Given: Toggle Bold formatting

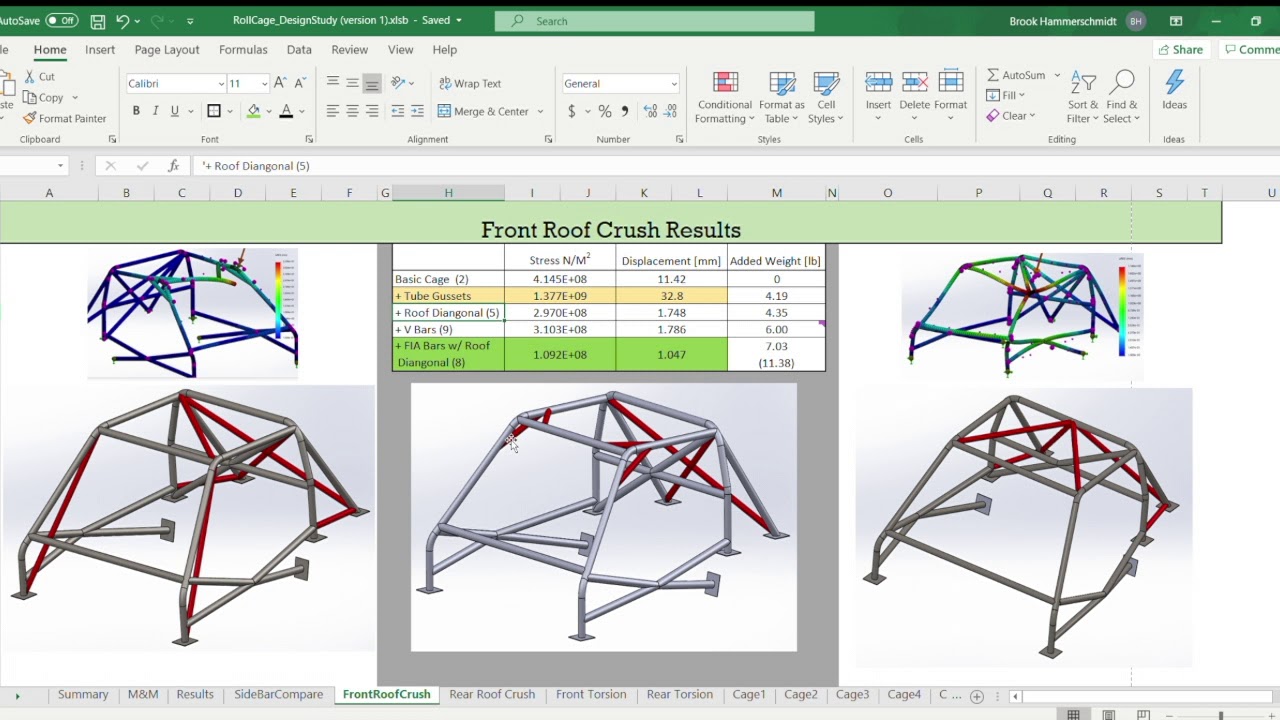Looking at the screenshot, I should 135,111.
